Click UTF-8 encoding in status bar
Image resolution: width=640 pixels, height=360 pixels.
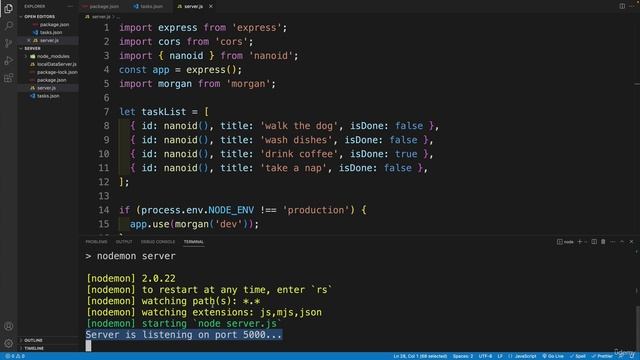tap(485, 356)
